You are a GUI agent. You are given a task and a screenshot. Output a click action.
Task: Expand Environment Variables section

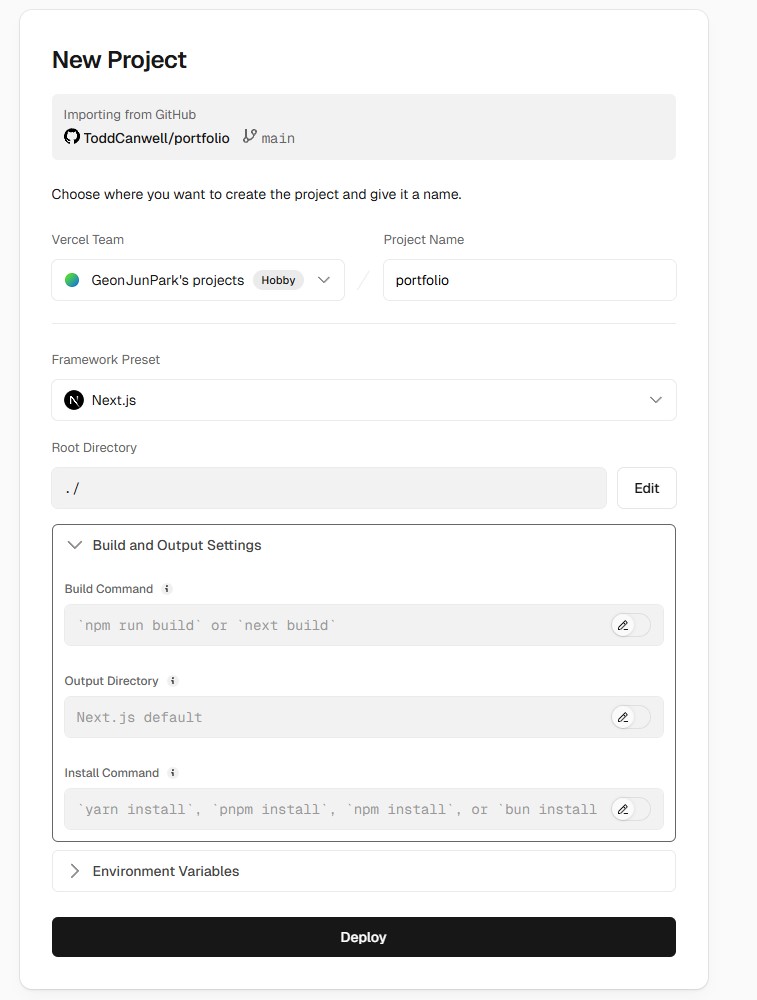[364, 871]
